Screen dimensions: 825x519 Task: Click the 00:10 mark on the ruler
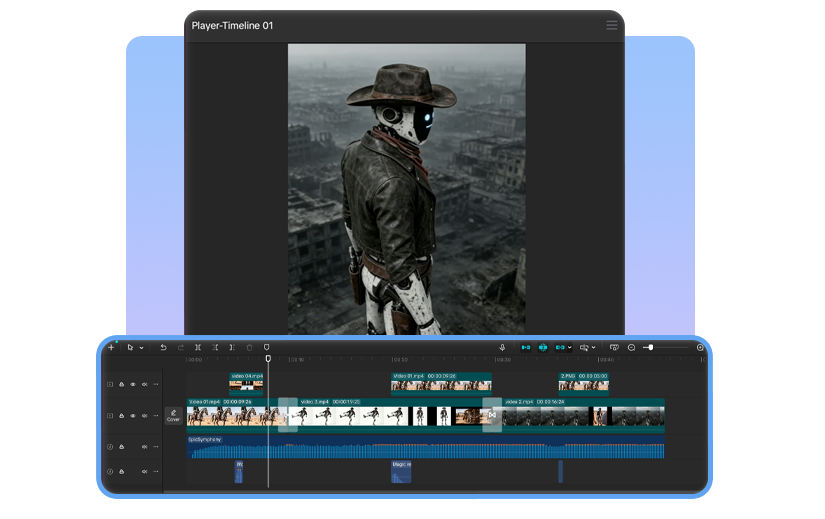(297, 360)
